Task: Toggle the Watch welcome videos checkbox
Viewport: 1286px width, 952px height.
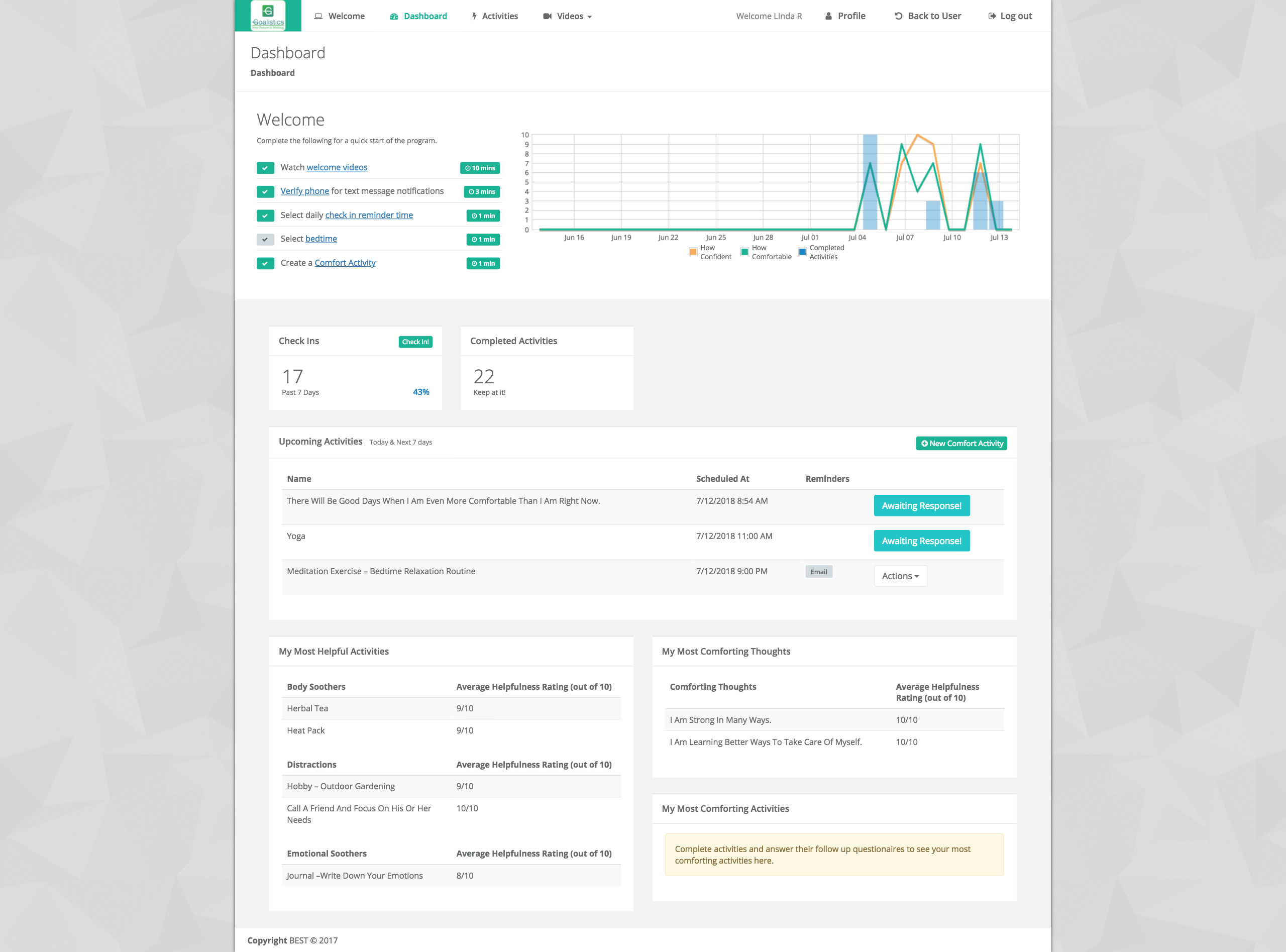Action: click(x=265, y=168)
